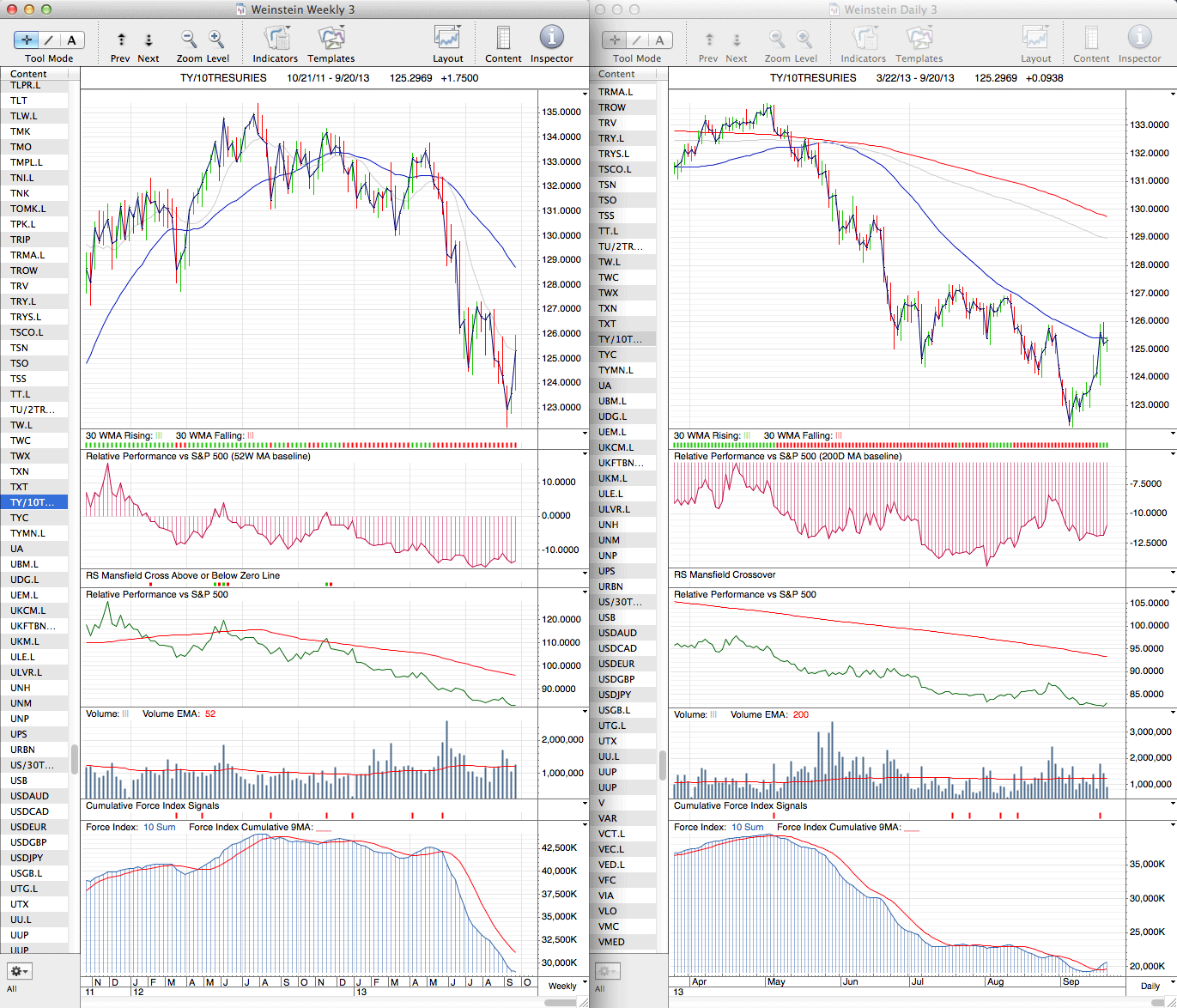This screenshot has height=1008, width=1177.
Task: Open the Inspector in Weinstein Weekly window
Action: tap(551, 39)
